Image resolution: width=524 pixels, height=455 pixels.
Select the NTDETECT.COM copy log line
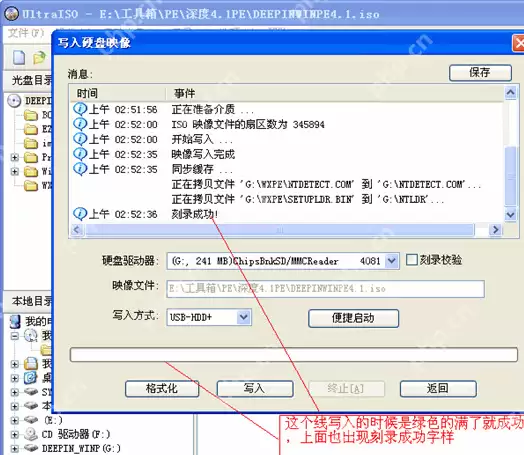326,184
